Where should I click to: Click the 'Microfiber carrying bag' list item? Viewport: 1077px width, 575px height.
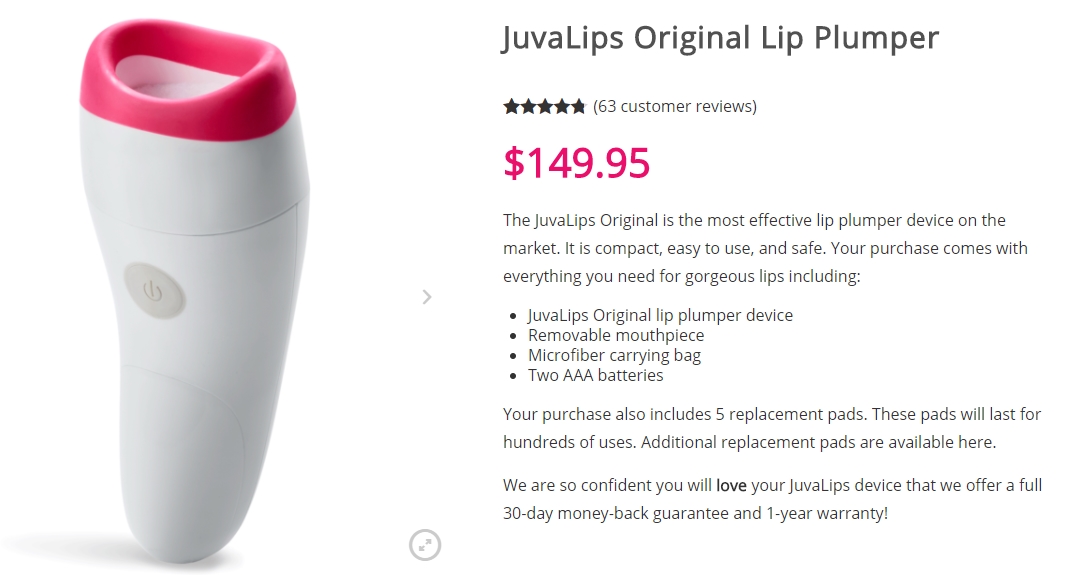614,355
